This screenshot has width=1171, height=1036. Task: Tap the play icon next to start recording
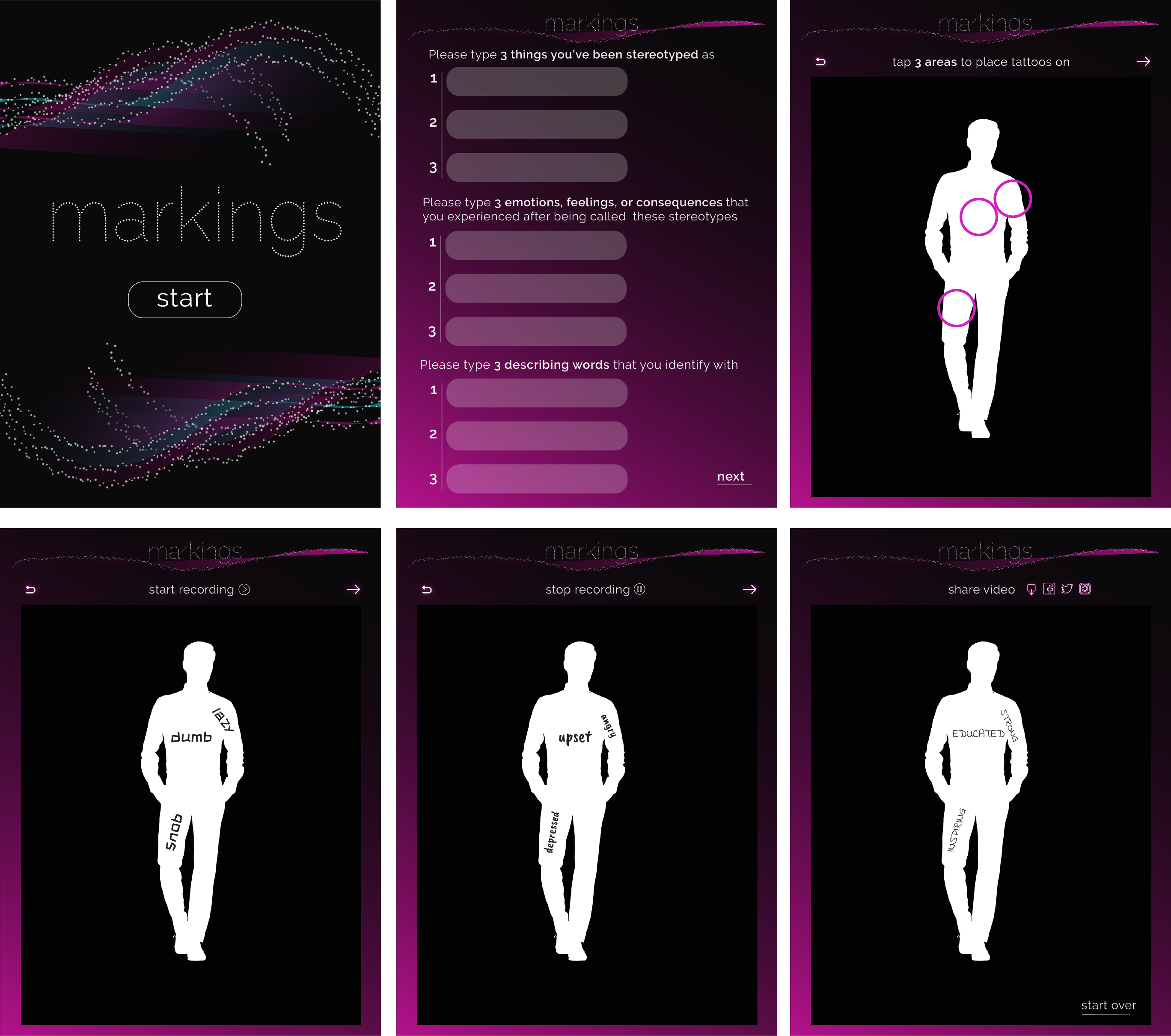pos(244,589)
